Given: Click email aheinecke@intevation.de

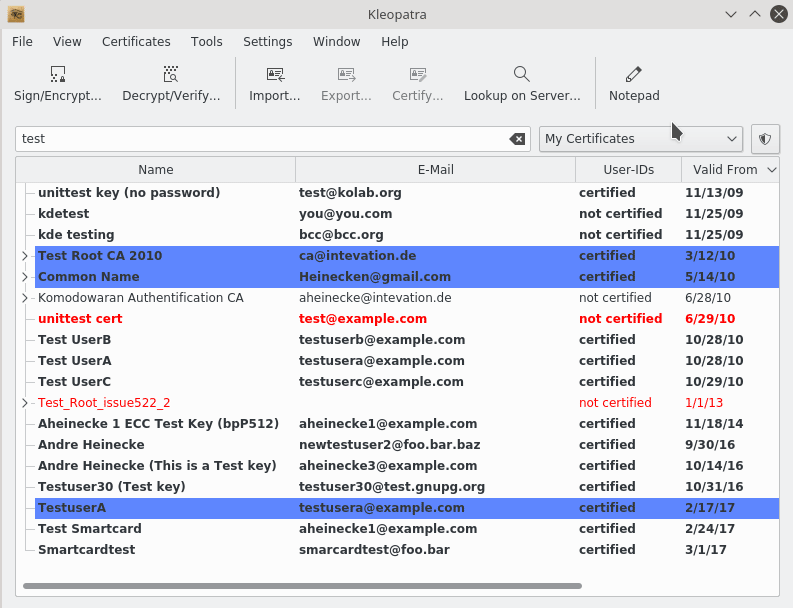Looking at the screenshot, I should pos(375,298).
